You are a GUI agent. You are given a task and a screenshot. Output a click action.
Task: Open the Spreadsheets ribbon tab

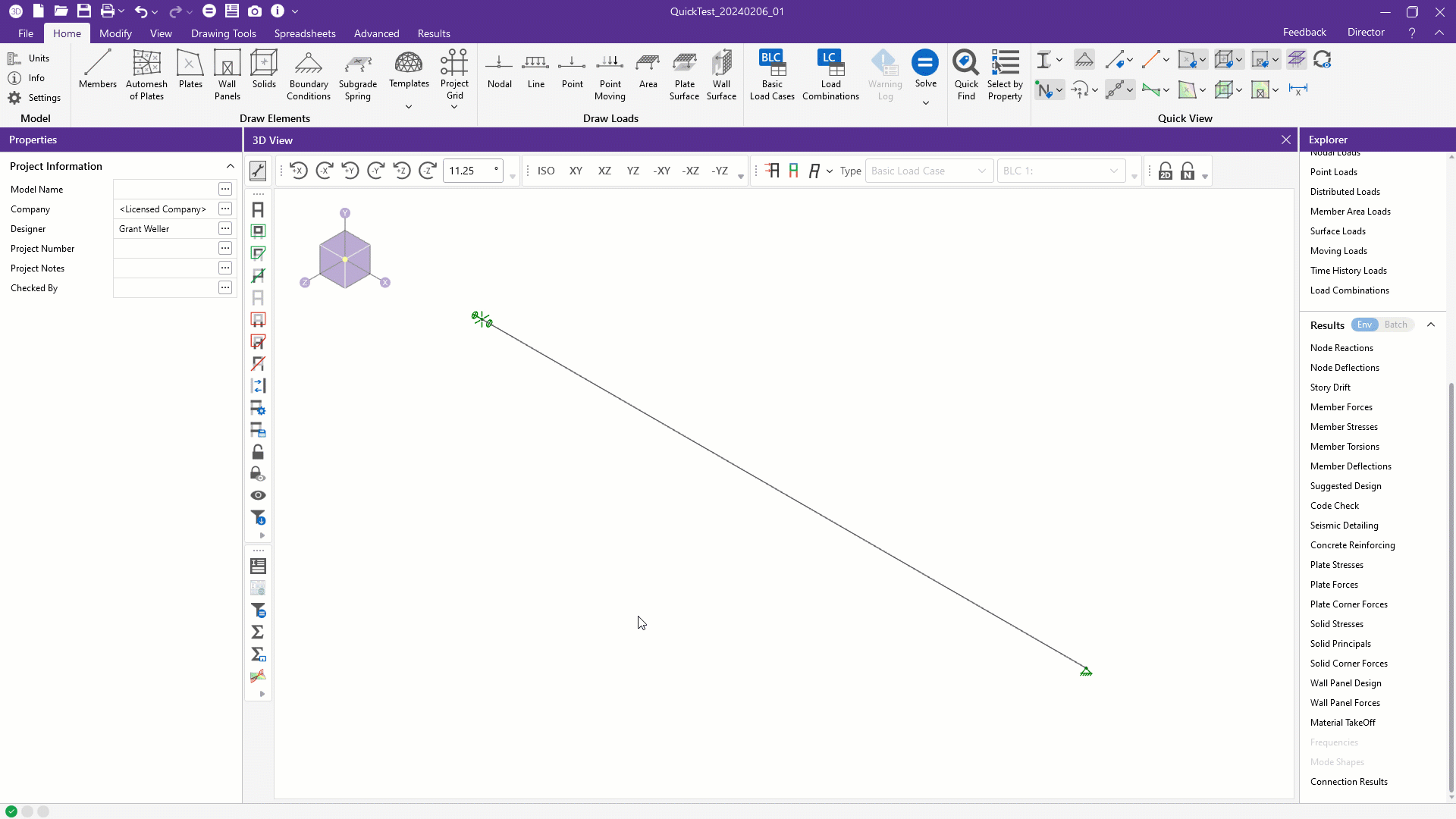coord(305,33)
